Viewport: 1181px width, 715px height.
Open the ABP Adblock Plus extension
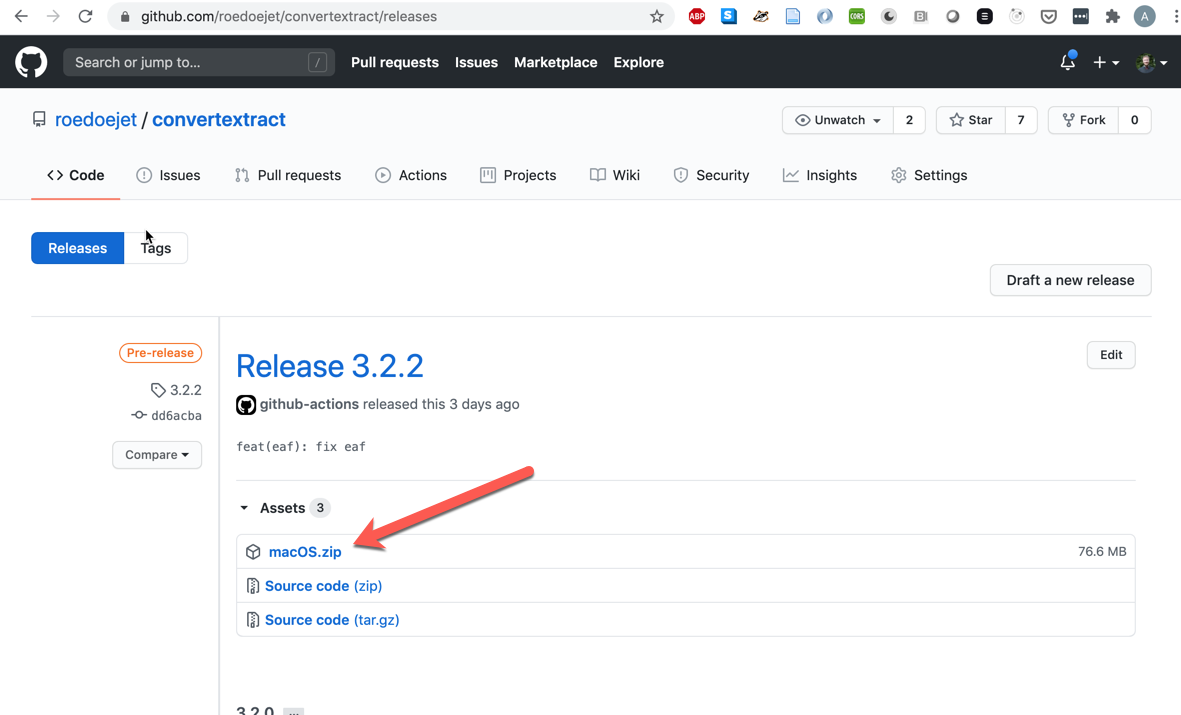point(697,16)
